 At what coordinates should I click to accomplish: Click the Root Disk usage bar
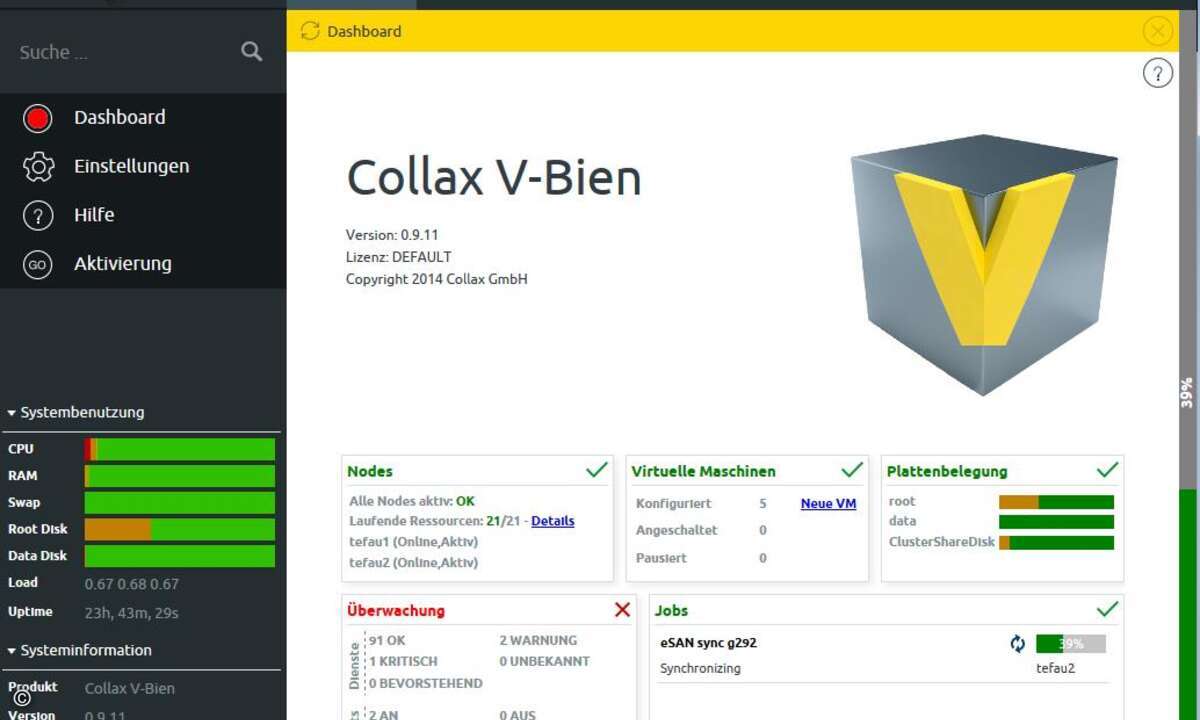[x=180, y=530]
